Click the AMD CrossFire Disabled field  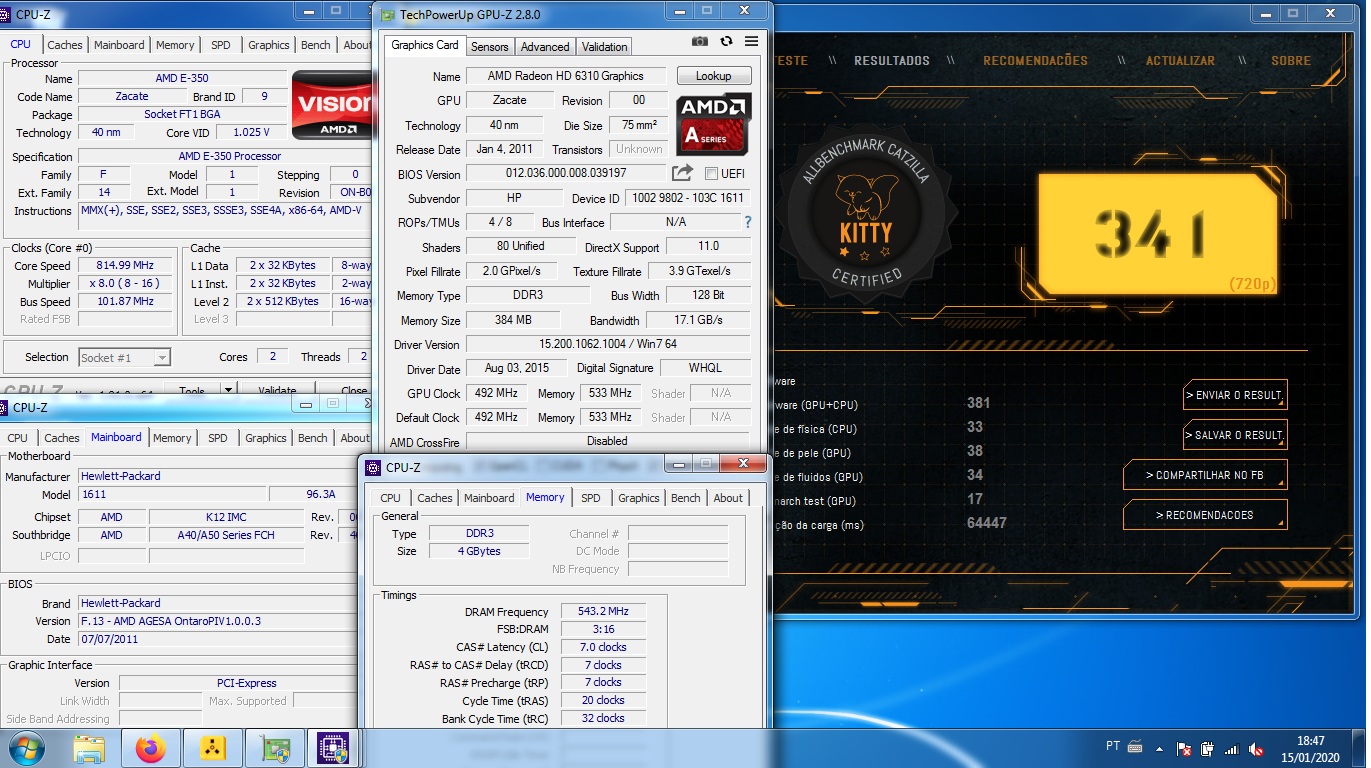608,441
